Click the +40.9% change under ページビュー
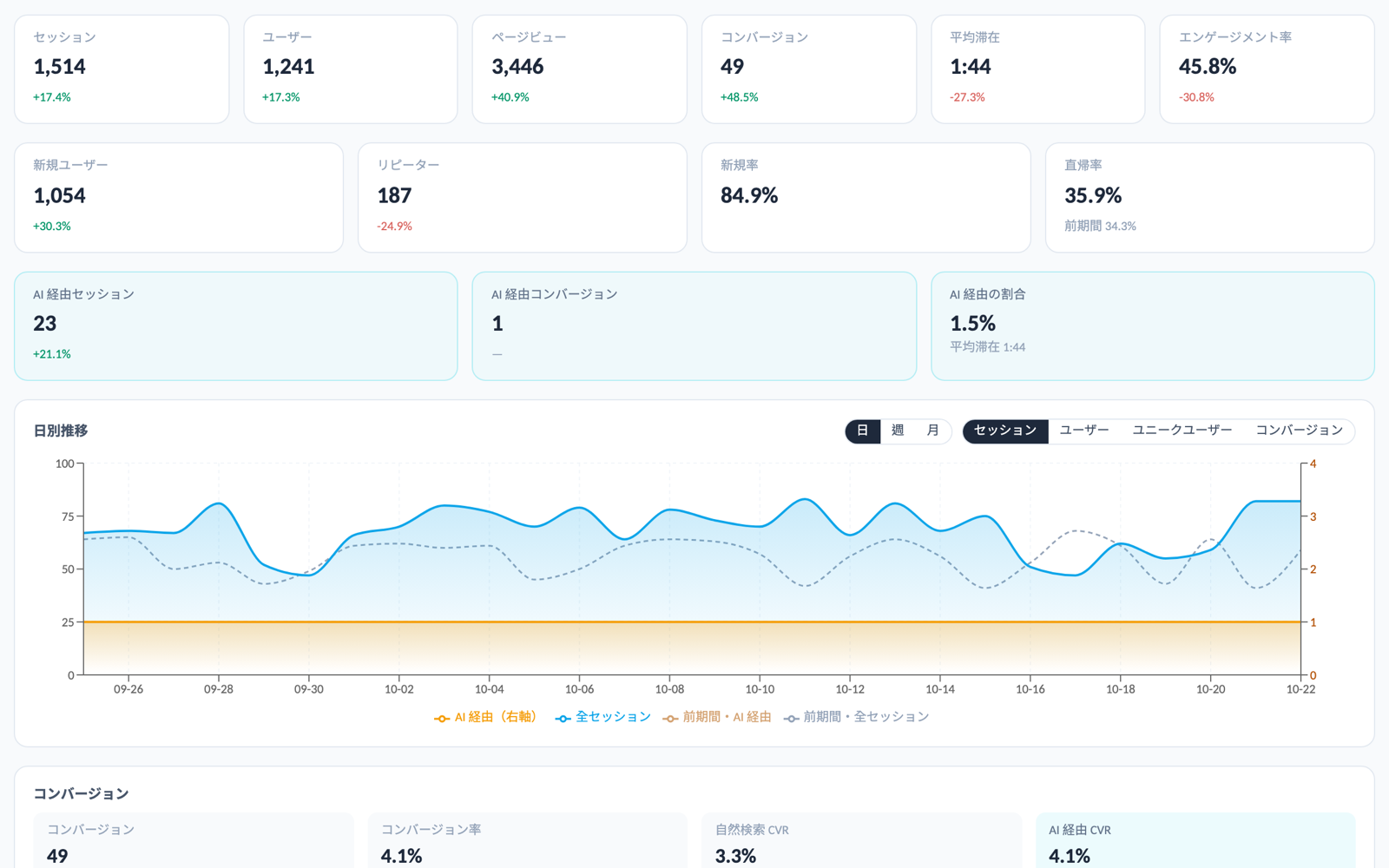The height and width of the screenshot is (868, 1389). click(x=510, y=97)
